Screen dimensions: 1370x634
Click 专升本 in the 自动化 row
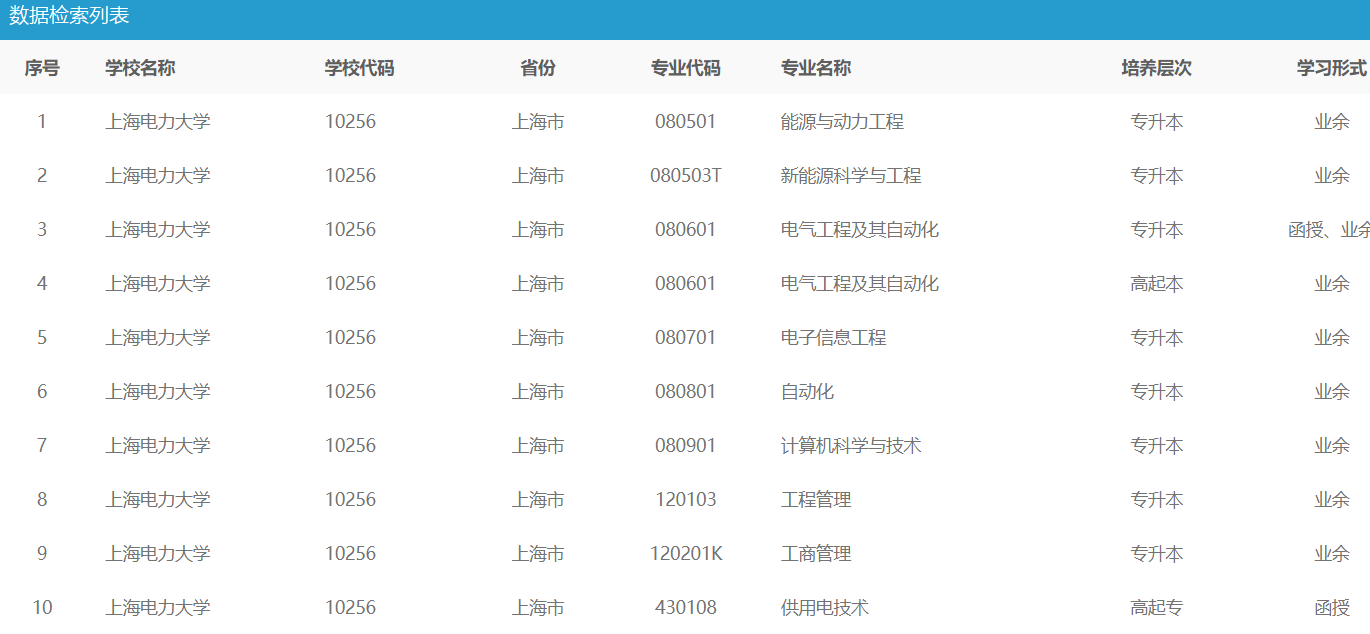tap(1157, 392)
